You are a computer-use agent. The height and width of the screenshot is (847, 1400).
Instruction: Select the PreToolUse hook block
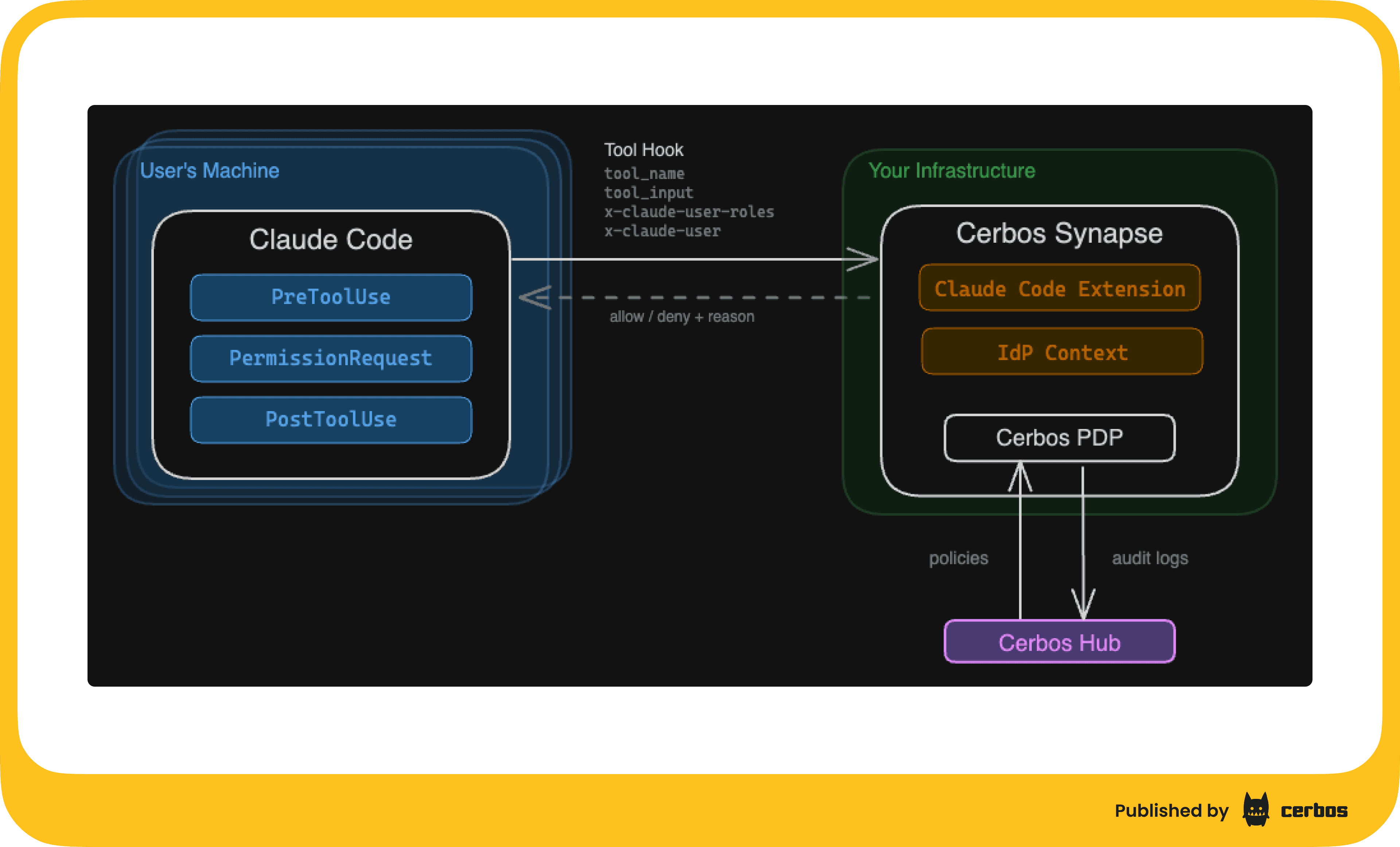pos(331,297)
